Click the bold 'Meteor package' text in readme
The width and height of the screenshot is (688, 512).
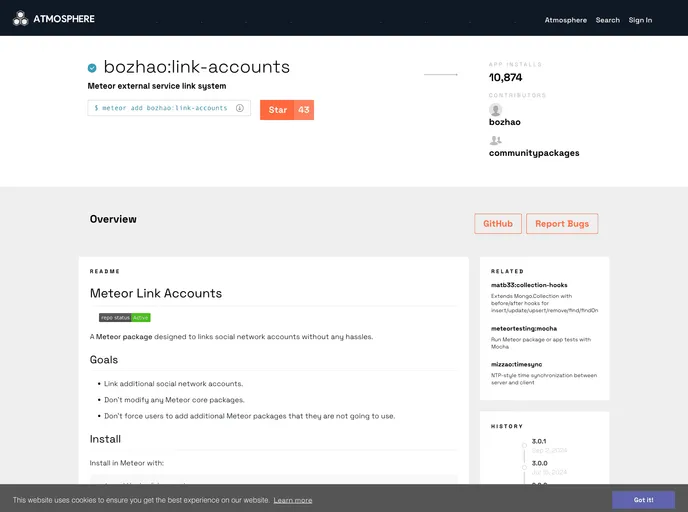point(124,337)
